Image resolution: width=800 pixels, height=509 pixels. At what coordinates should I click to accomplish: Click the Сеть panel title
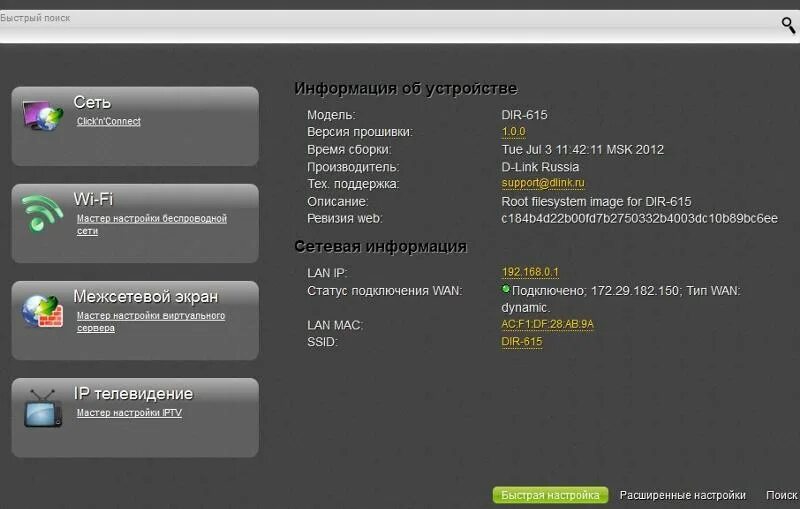[x=92, y=102]
